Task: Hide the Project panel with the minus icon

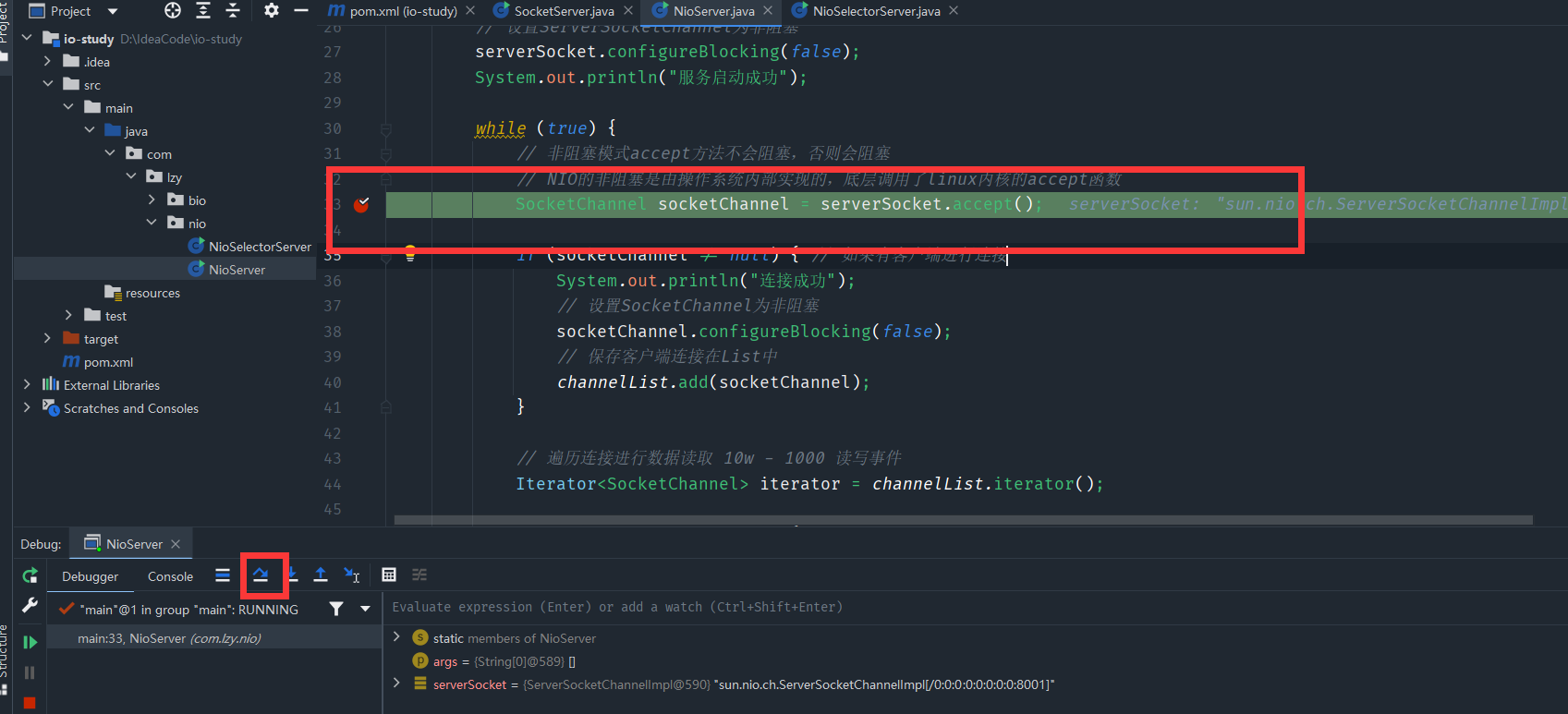Action: point(301,11)
